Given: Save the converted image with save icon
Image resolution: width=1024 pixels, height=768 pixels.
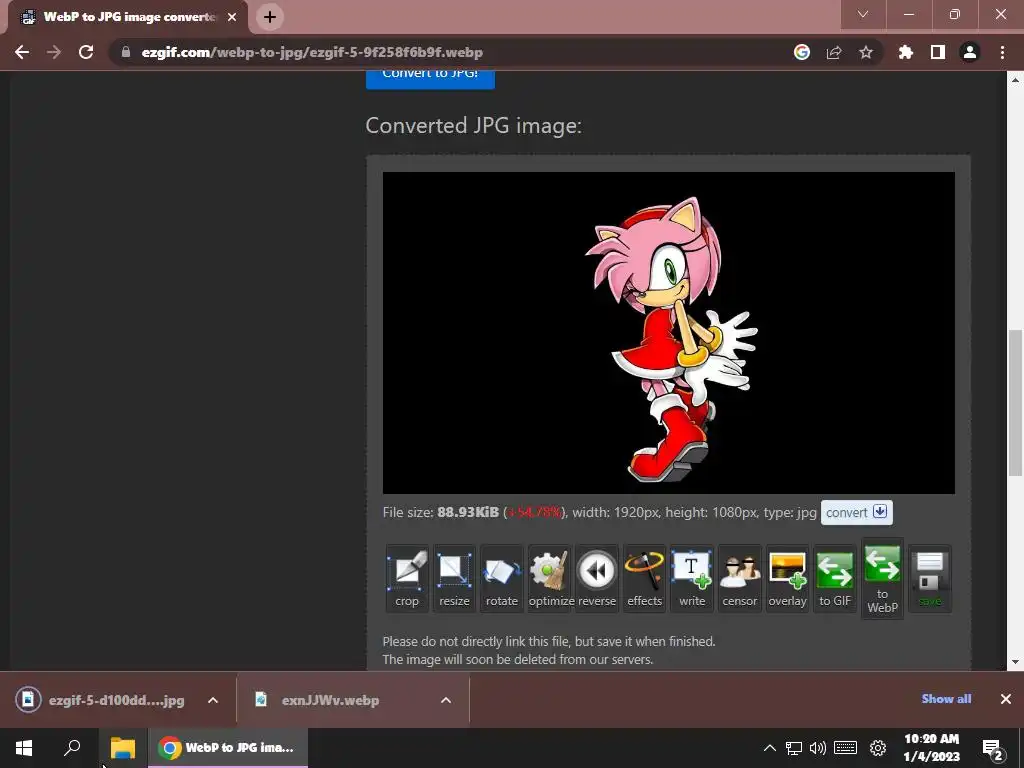Looking at the screenshot, I should (x=930, y=578).
